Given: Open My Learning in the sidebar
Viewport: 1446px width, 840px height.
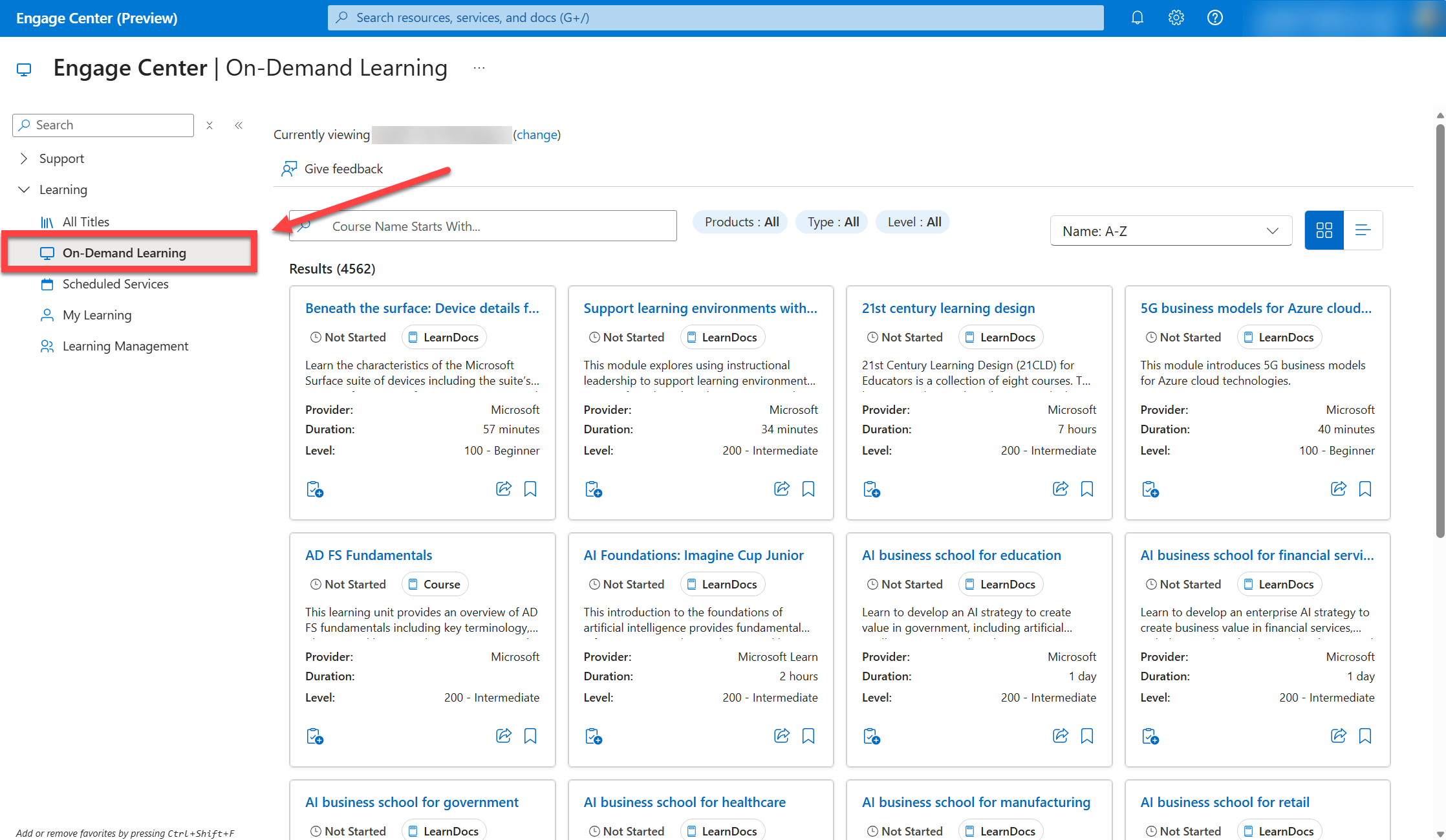Looking at the screenshot, I should pyautogui.click(x=96, y=315).
